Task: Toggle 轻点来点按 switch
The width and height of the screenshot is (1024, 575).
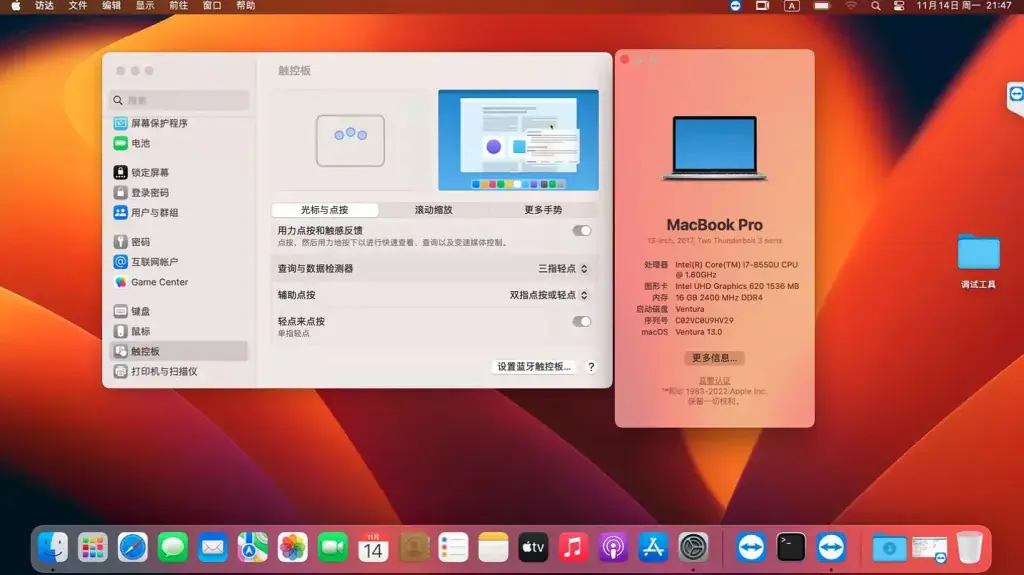Action: (x=581, y=321)
